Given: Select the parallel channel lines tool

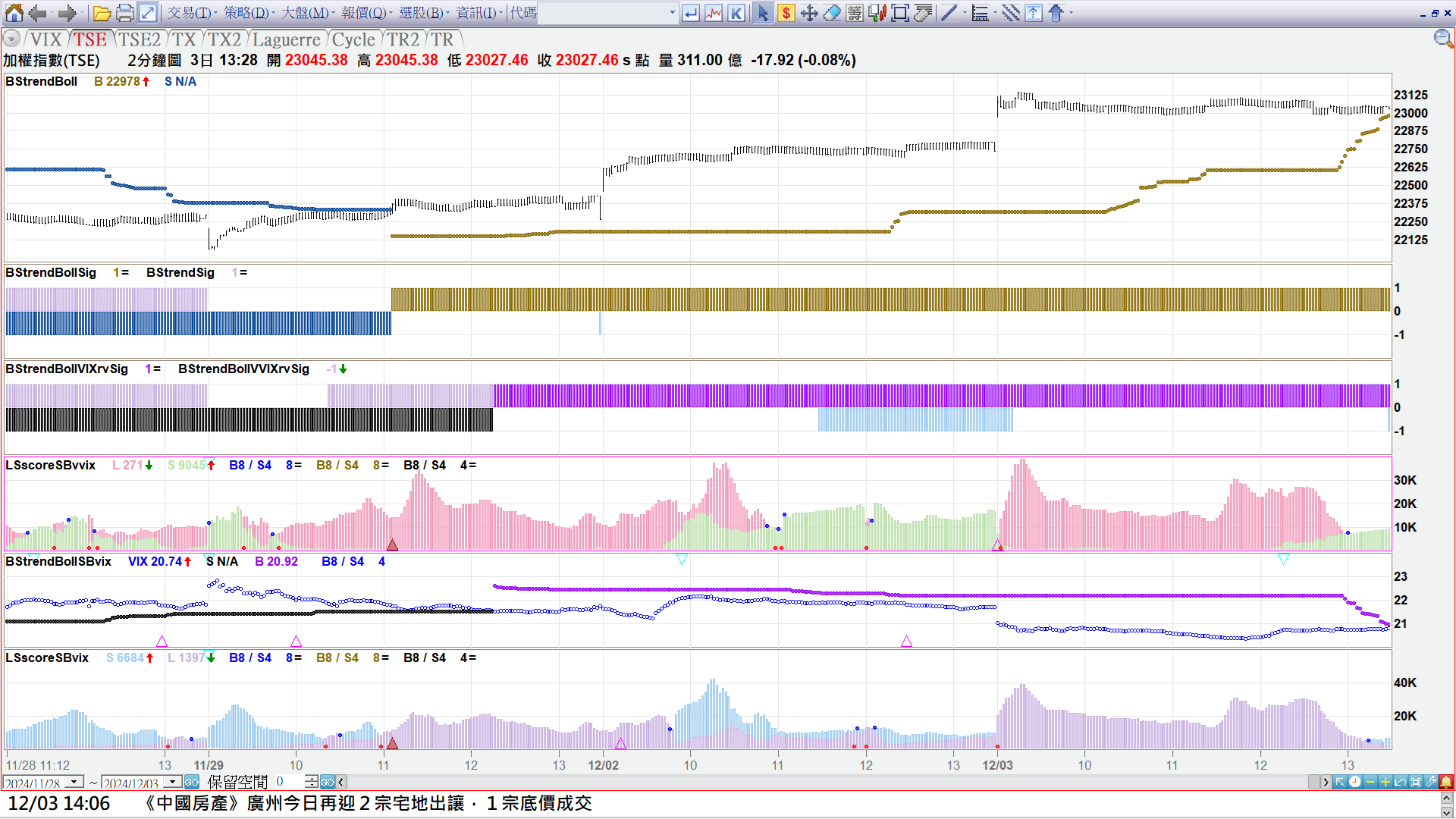Looking at the screenshot, I should click(x=1010, y=13).
